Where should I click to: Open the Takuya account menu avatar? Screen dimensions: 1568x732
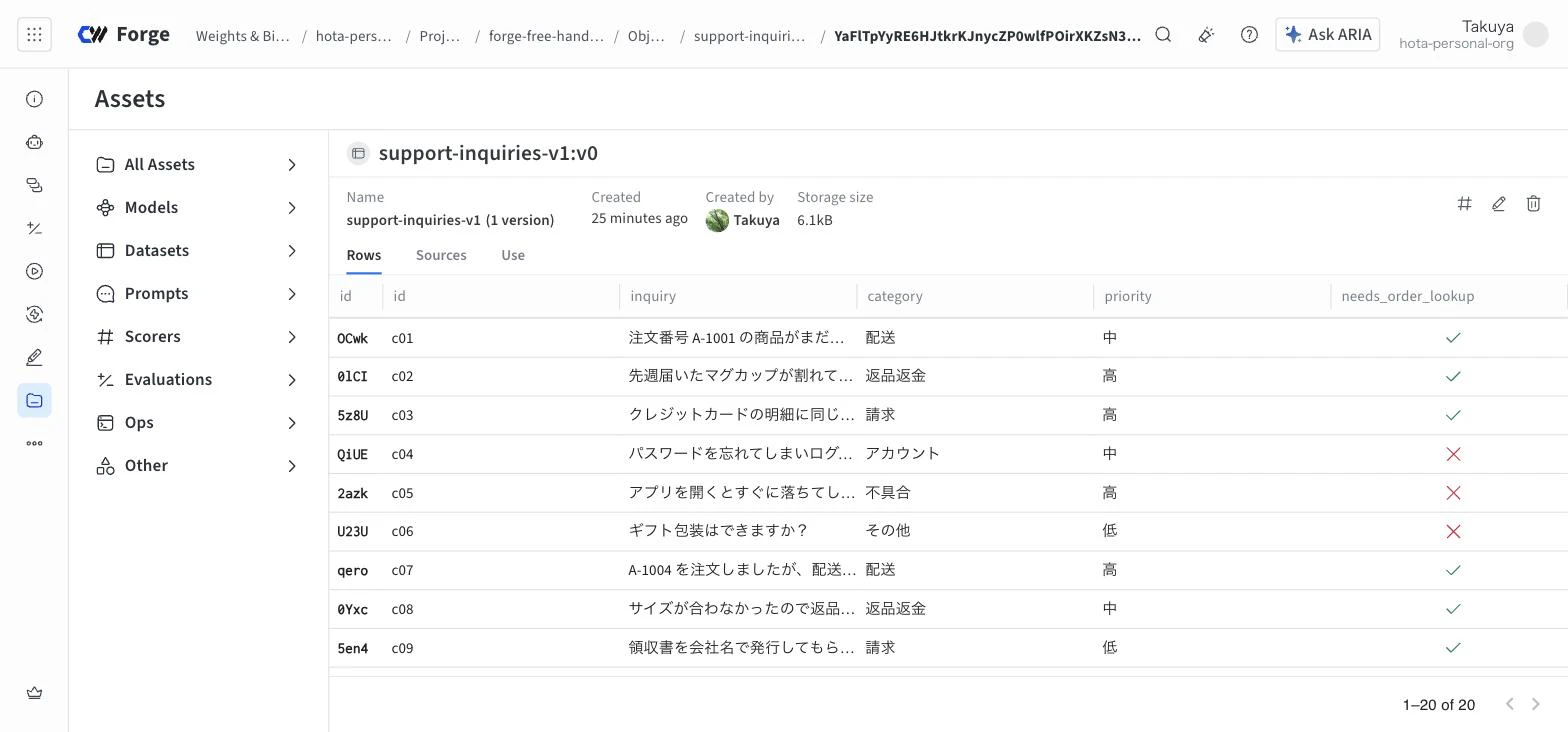[x=1535, y=34]
